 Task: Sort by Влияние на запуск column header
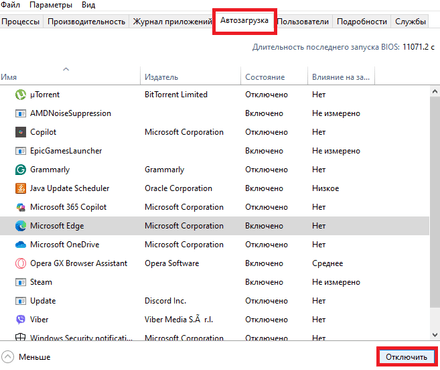pos(341,77)
